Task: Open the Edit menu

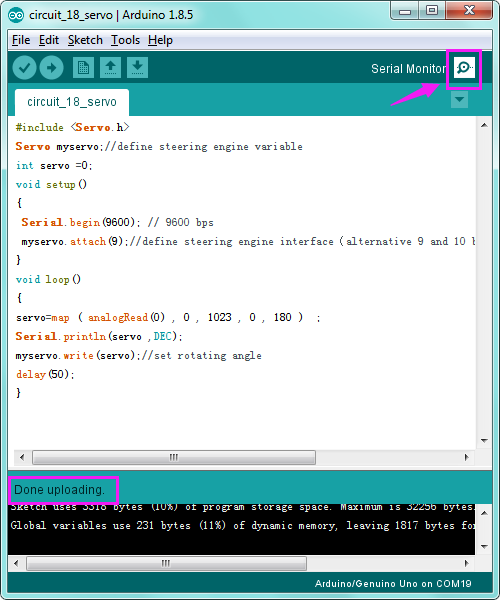Action: (49, 40)
